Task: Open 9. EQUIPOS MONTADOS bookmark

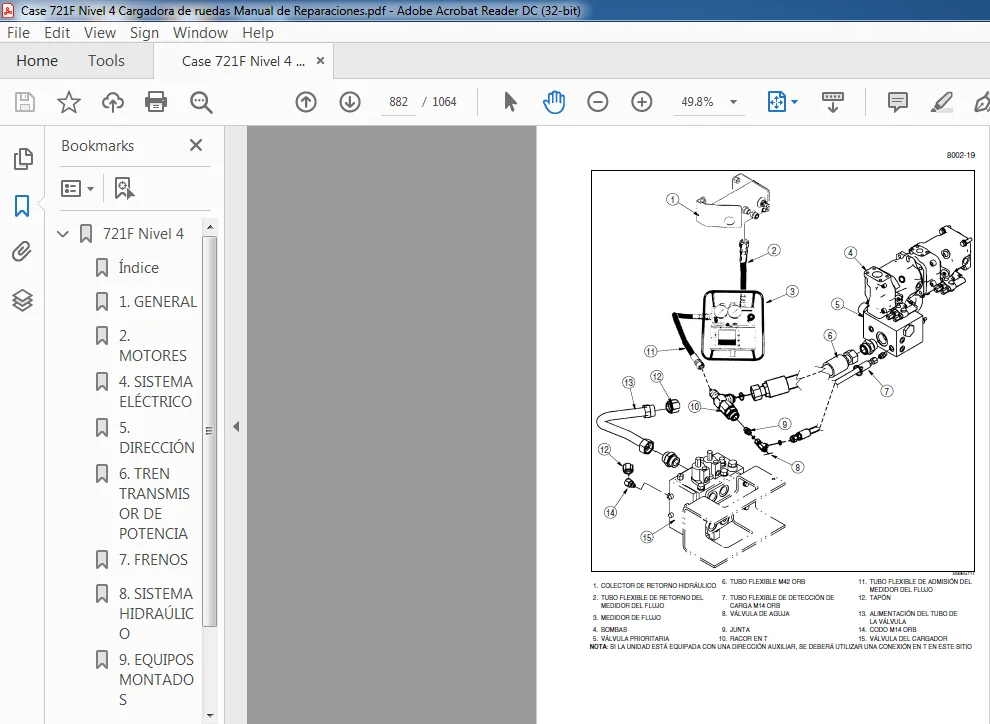Action: pyautogui.click(x=156, y=679)
